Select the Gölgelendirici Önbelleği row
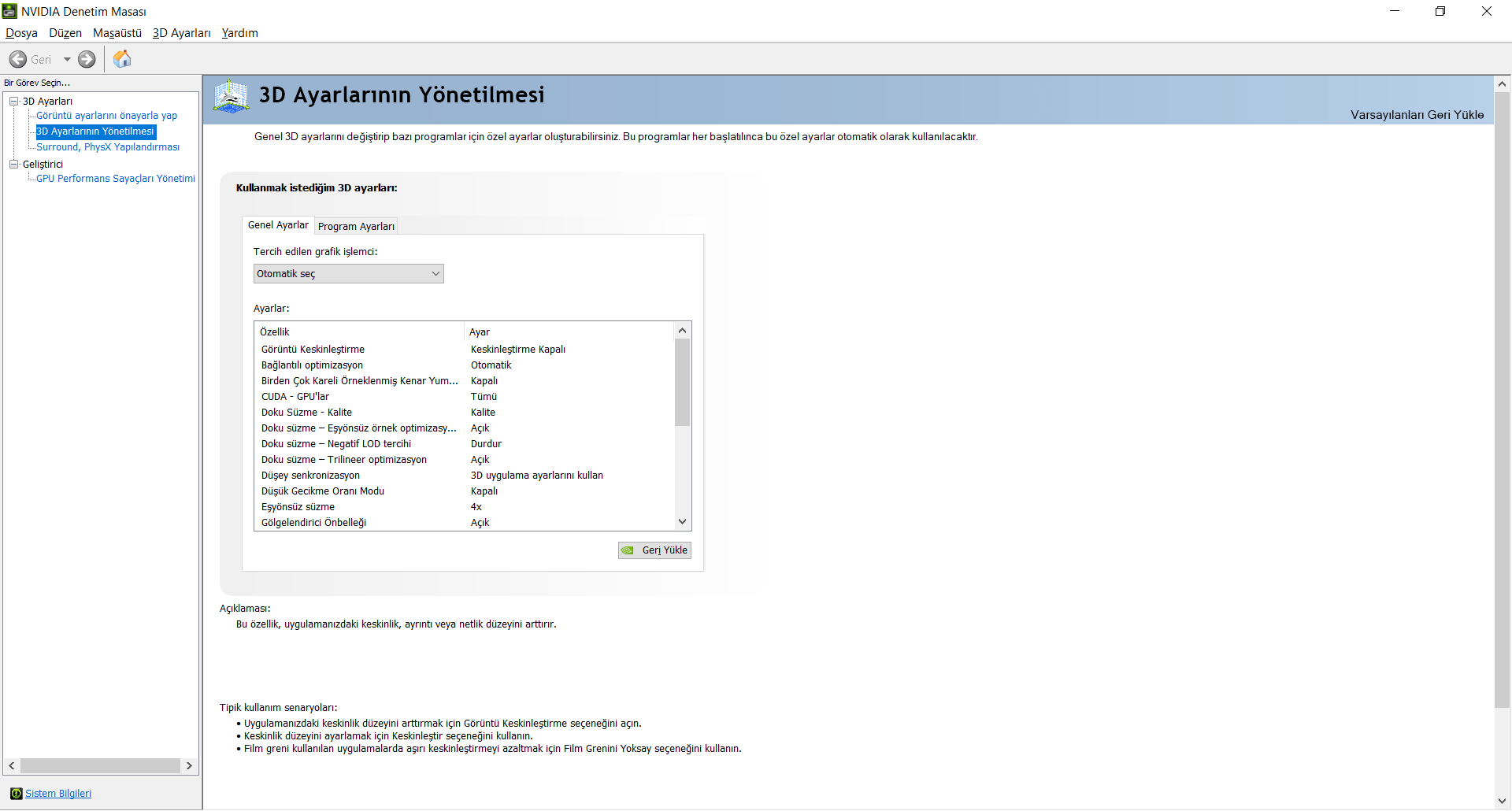 (465, 523)
